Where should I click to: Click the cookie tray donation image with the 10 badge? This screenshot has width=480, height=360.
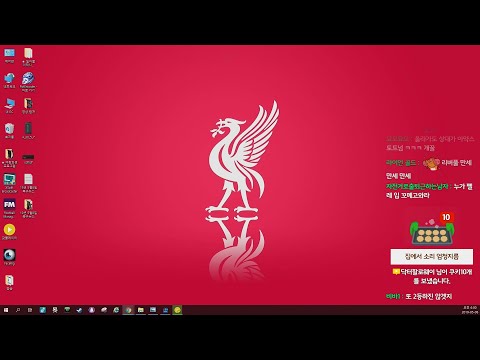[x=432, y=229]
